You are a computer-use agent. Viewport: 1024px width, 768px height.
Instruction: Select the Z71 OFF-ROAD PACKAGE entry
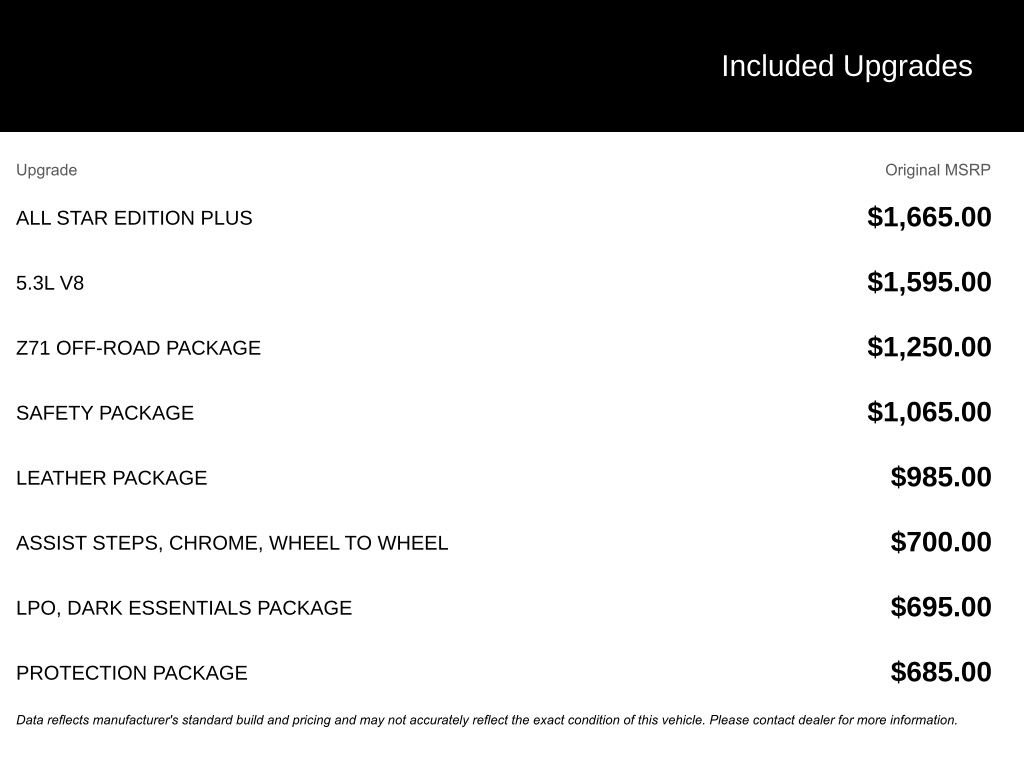tap(138, 348)
